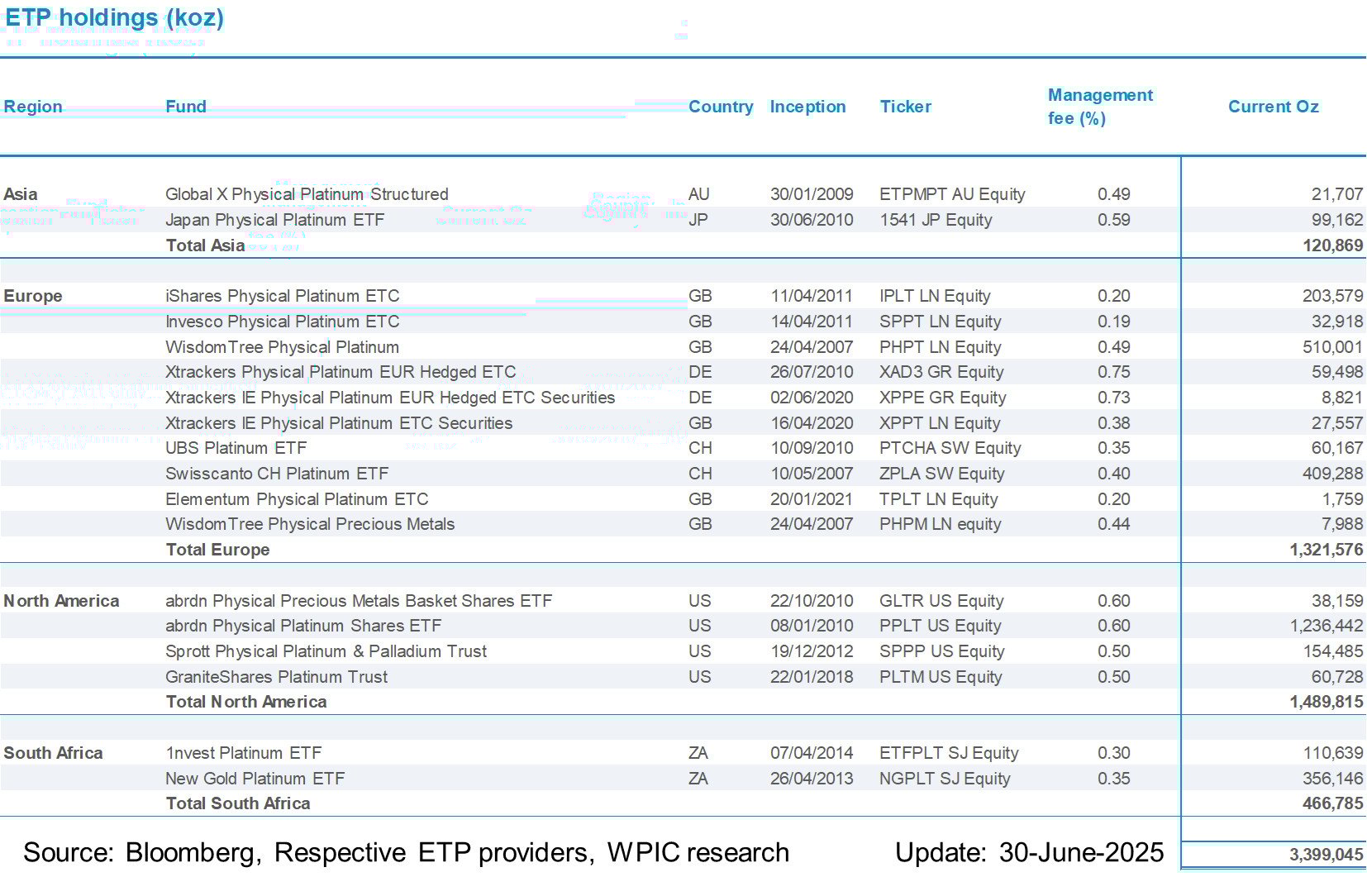Click the 'ETFPLT SJ Equity' ticker
1367x896 pixels.
[949, 753]
